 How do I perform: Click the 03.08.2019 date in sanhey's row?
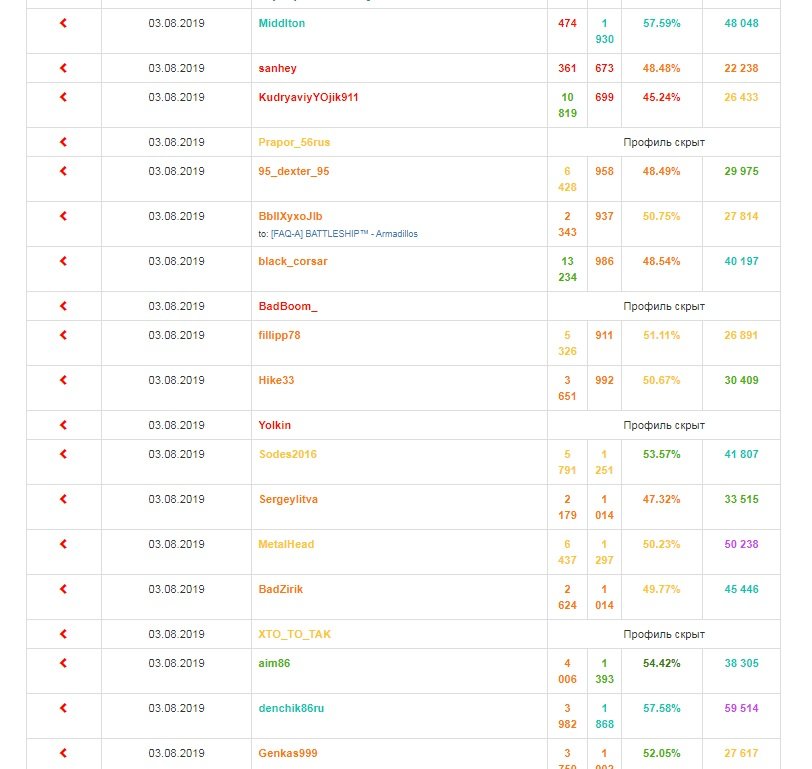coord(177,68)
